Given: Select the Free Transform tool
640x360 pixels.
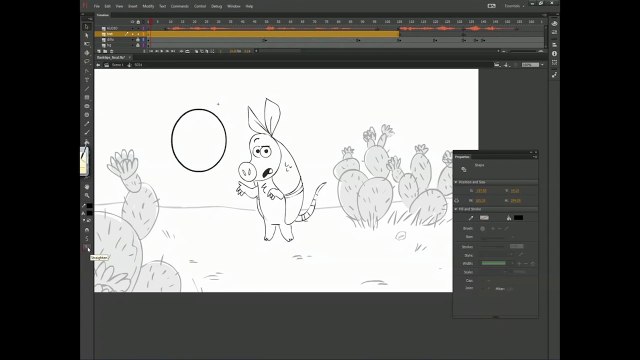Looking at the screenshot, I should point(87,44).
